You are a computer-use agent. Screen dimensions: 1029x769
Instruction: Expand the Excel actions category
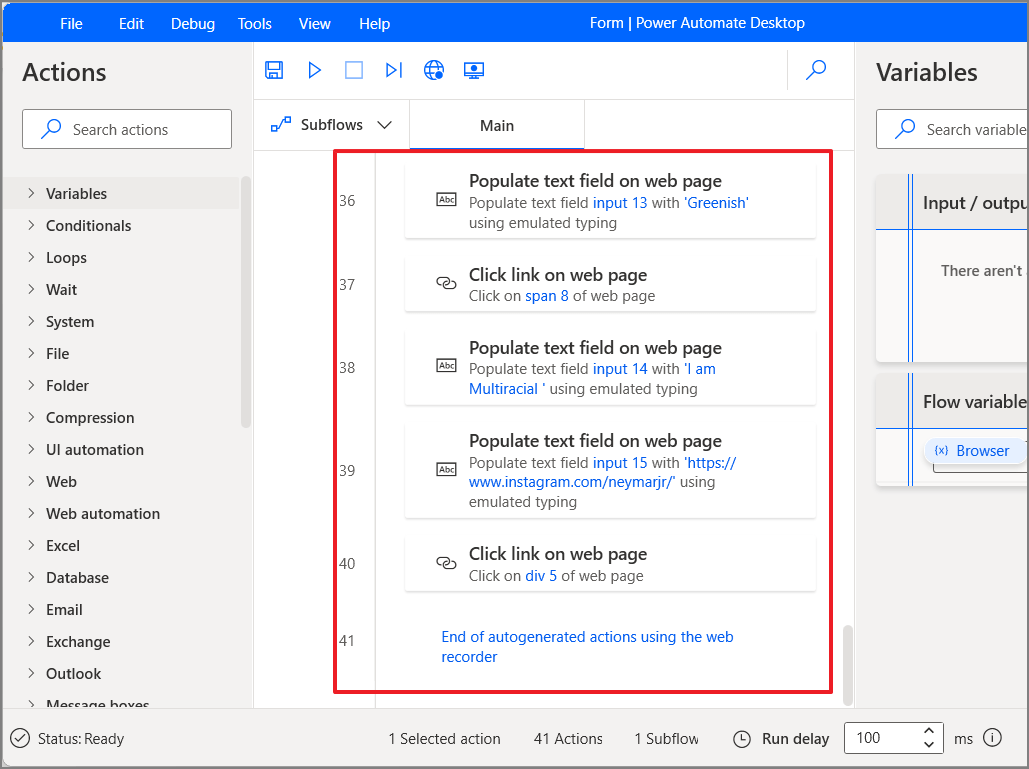(x=63, y=545)
